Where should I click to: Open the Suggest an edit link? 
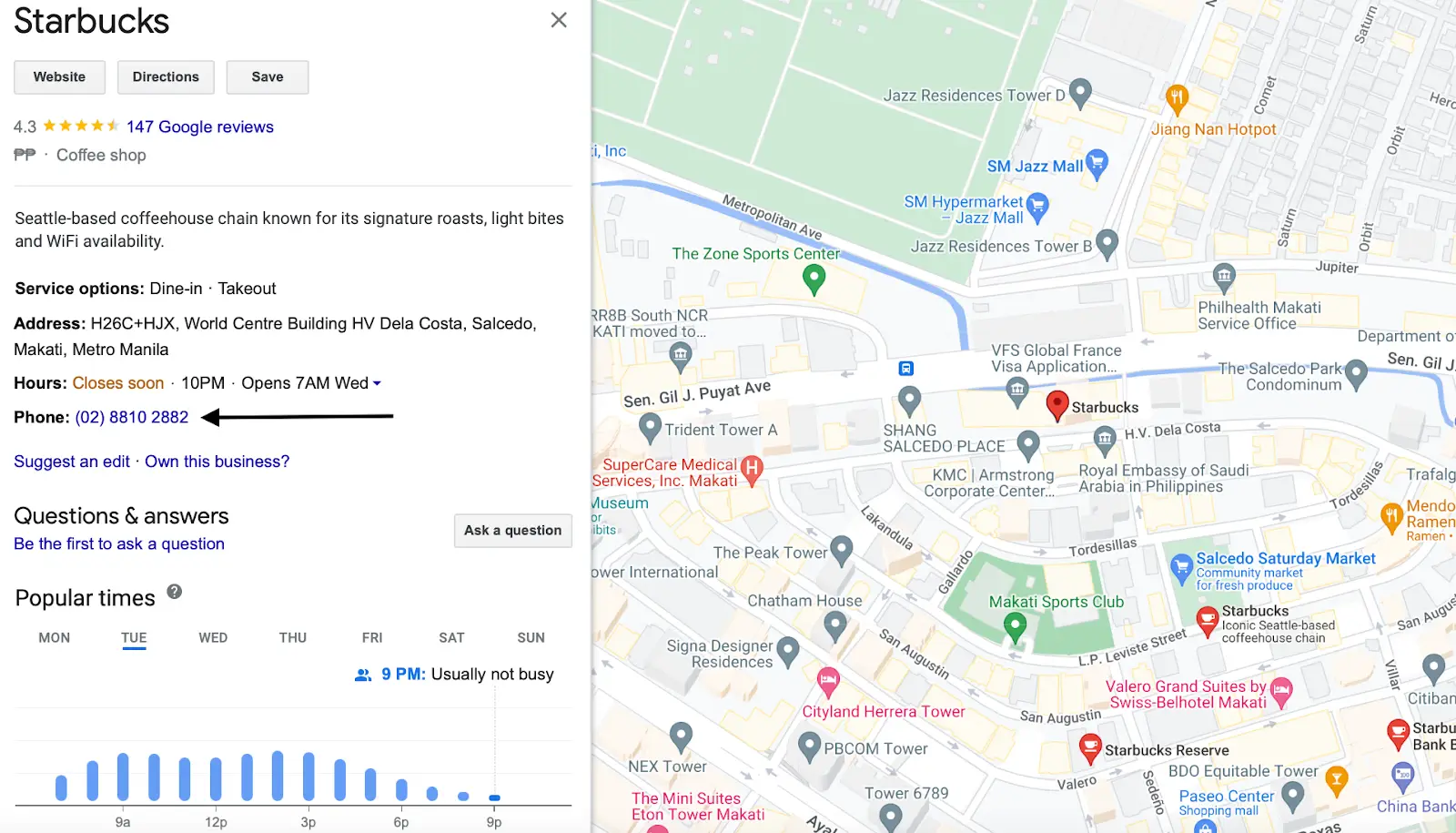coord(72,462)
